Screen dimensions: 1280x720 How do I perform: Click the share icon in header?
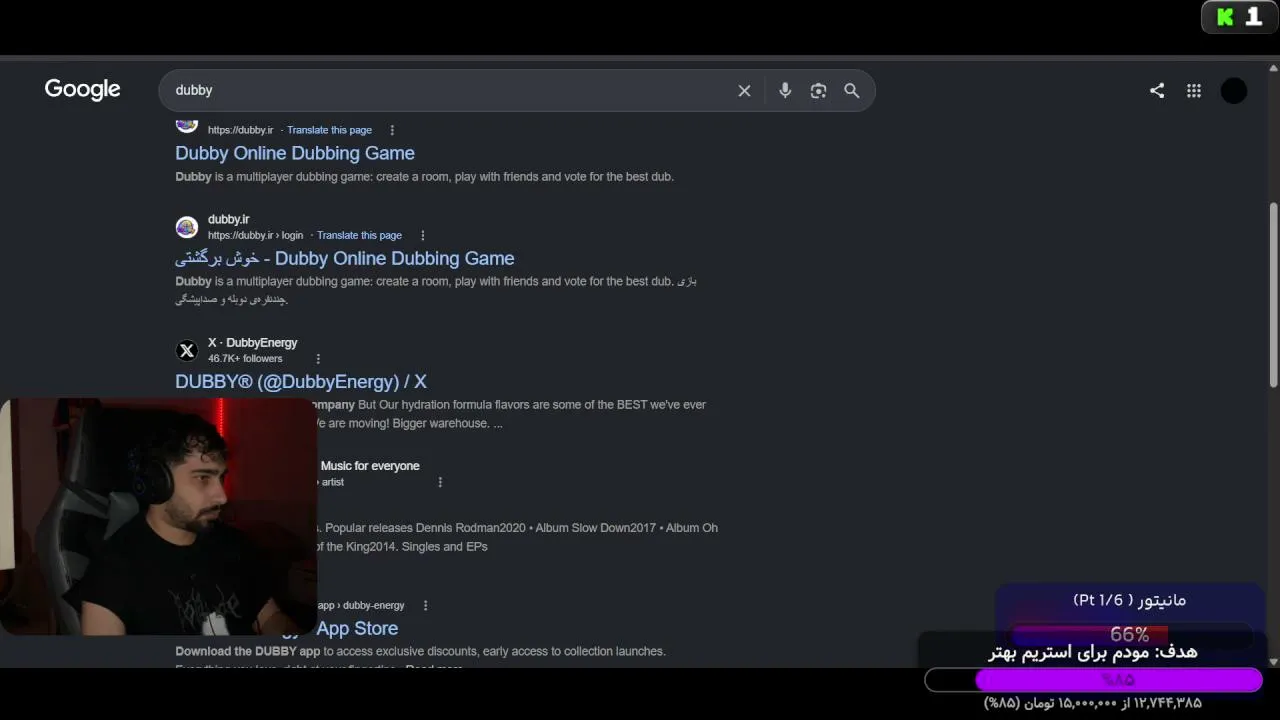coord(1157,91)
